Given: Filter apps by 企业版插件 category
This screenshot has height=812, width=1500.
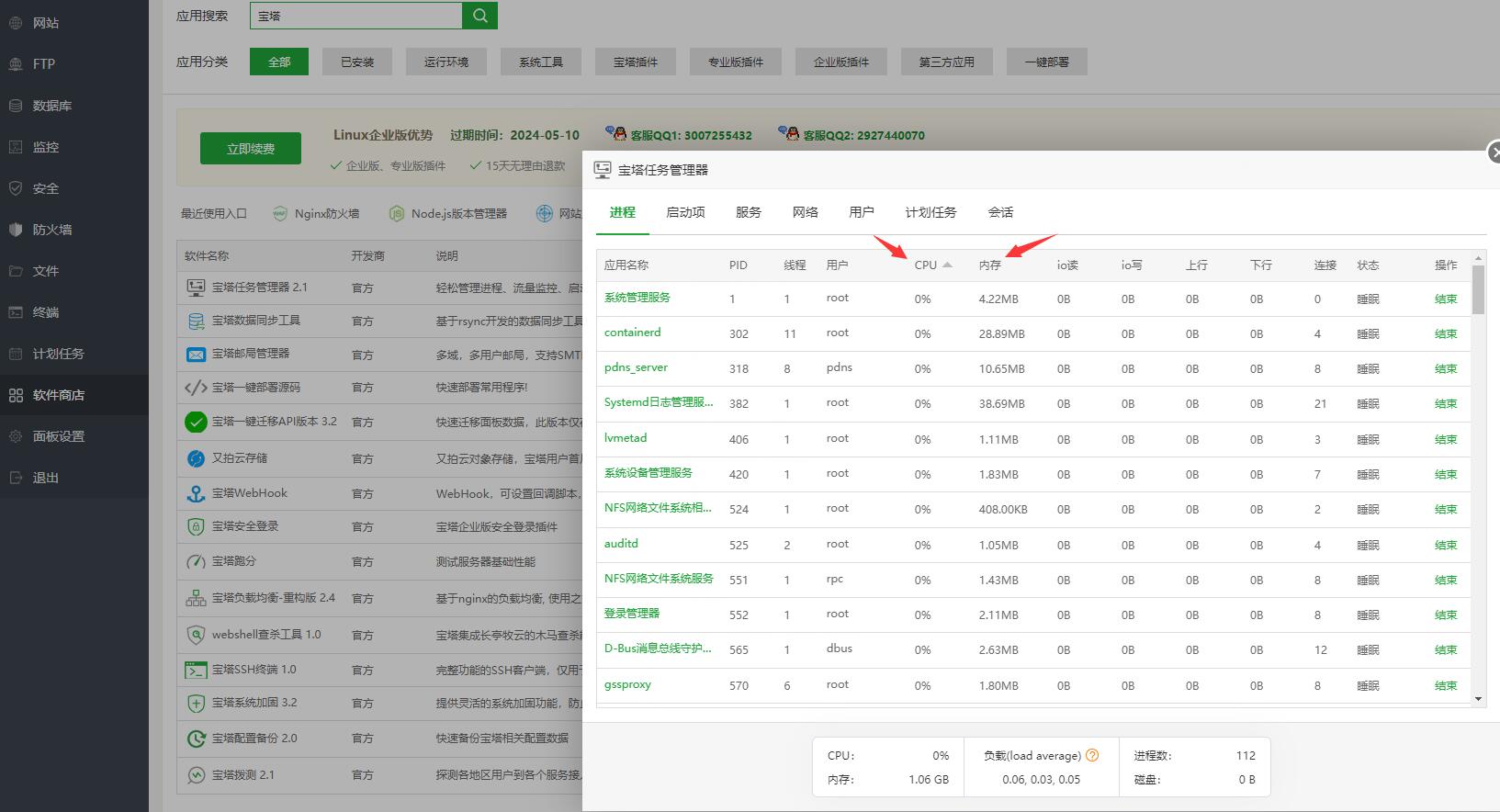Looking at the screenshot, I should pos(841,62).
